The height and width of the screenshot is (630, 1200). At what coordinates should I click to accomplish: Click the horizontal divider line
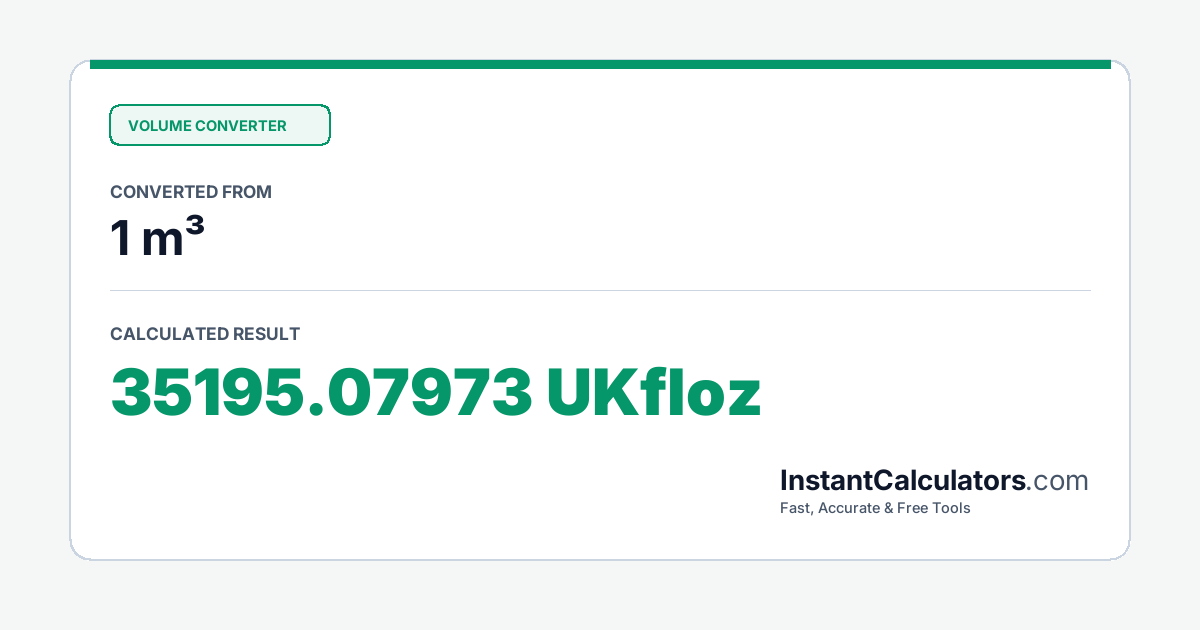[600, 291]
